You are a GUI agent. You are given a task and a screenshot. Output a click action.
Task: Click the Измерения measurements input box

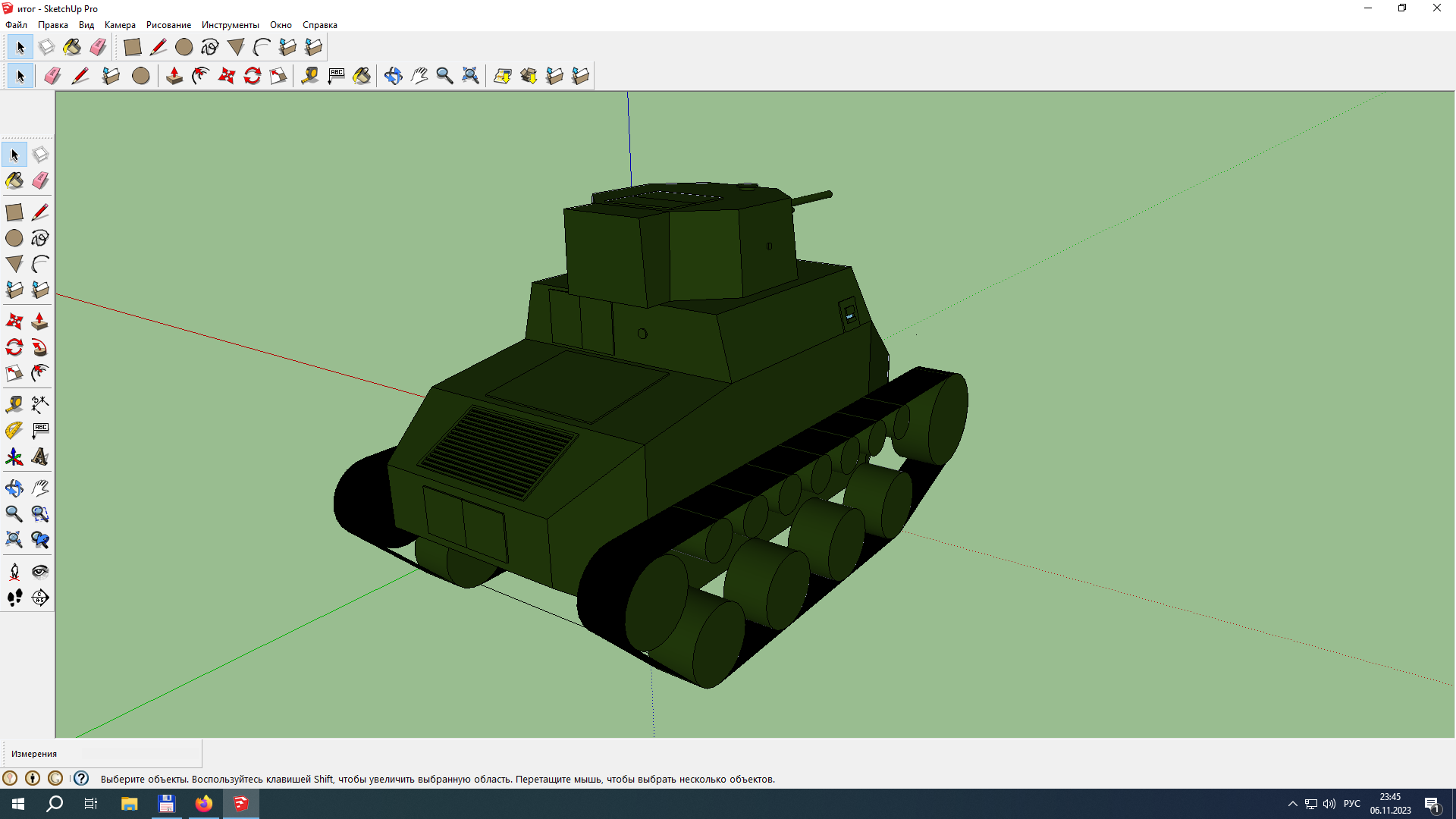140,754
